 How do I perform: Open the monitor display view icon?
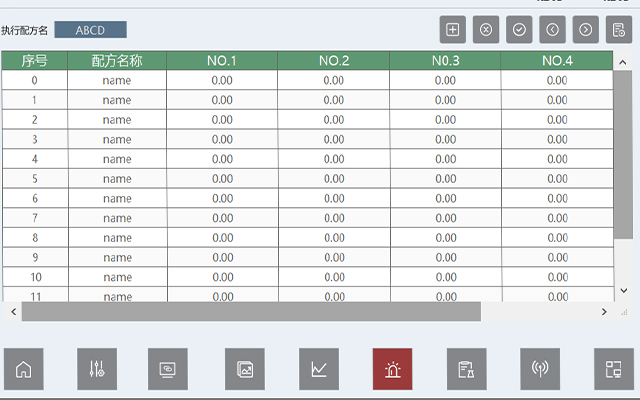pyautogui.click(x=168, y=369)
